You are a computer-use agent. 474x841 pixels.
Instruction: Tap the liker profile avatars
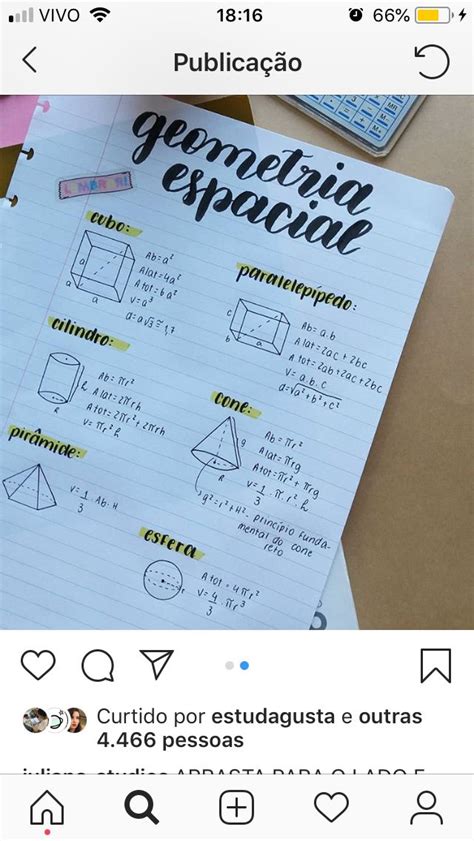[54, 720]
